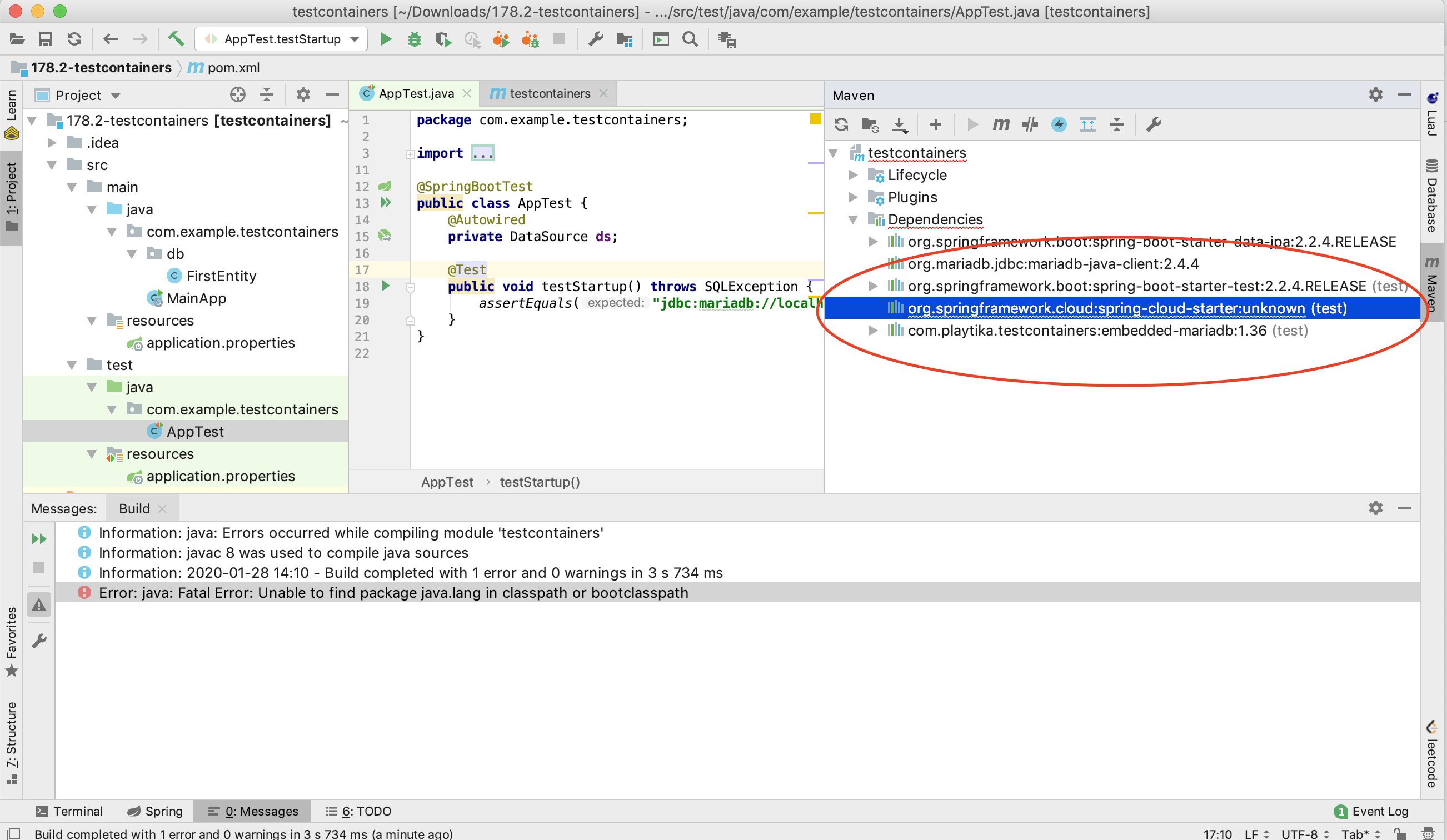
Task: Reimport all Maven projects
Action: pos(841,124)
